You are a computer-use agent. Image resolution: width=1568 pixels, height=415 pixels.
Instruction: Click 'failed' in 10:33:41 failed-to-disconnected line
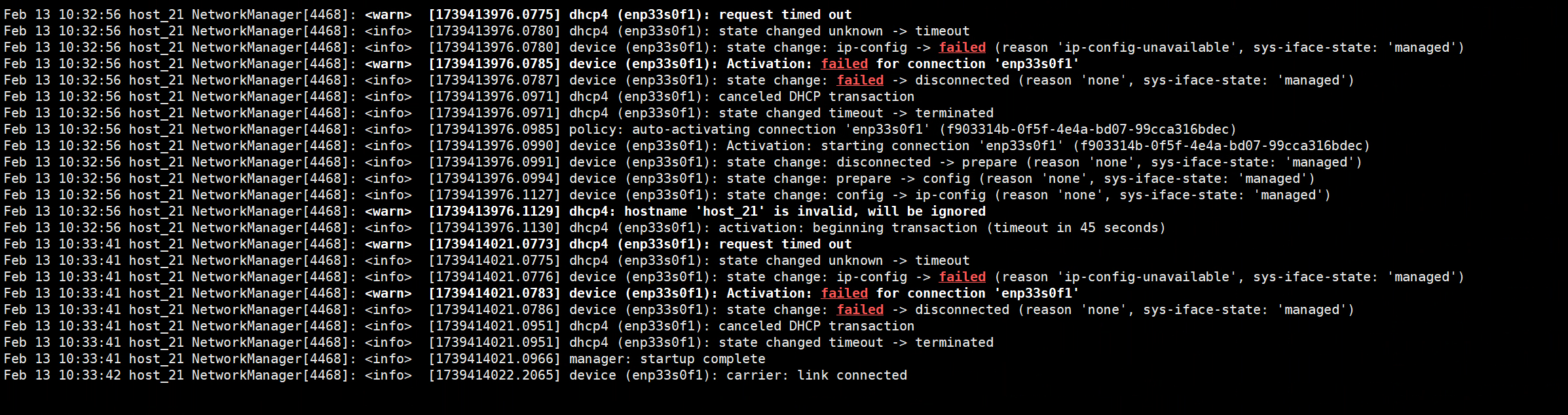coord(860,309)
